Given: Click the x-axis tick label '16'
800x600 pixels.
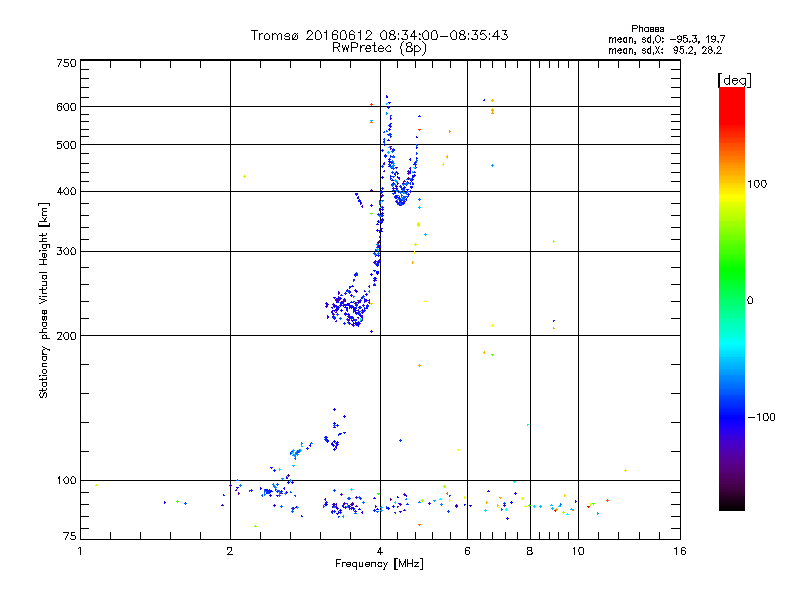Looking at the screenshot, I should [x=680, y=551].
